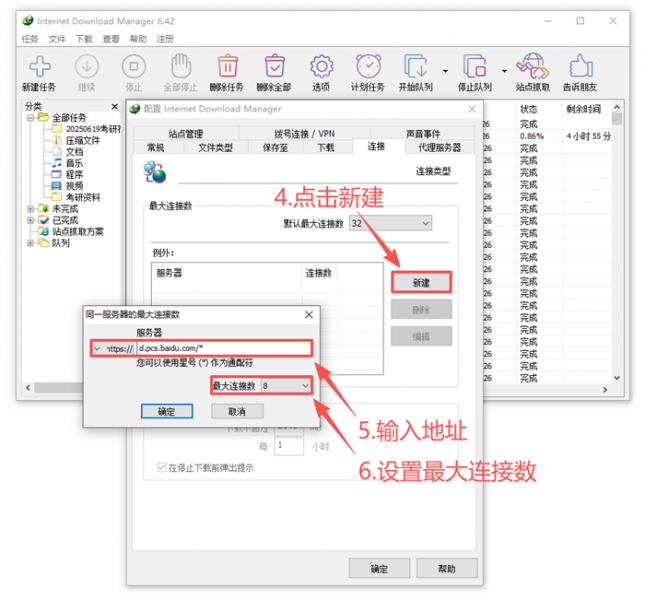Screen dimensions: 645x600
Task: Collapse the 全部任务 tree node
Action: click(x=30, y=118)
